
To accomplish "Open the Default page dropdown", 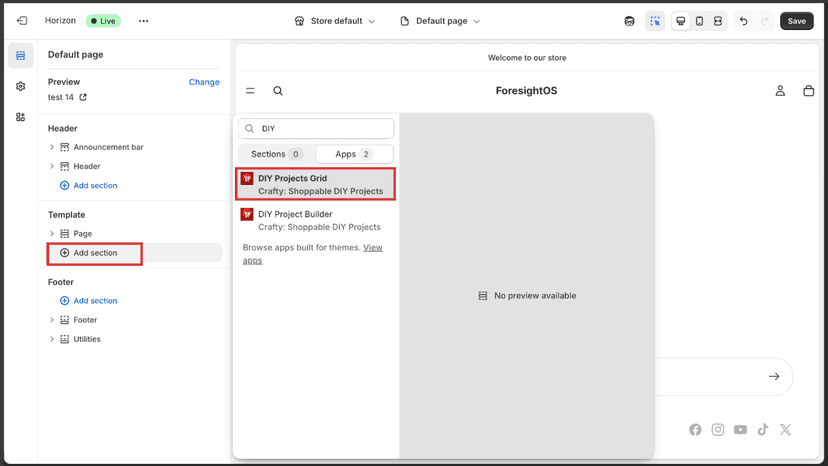I will pos(440,21).
